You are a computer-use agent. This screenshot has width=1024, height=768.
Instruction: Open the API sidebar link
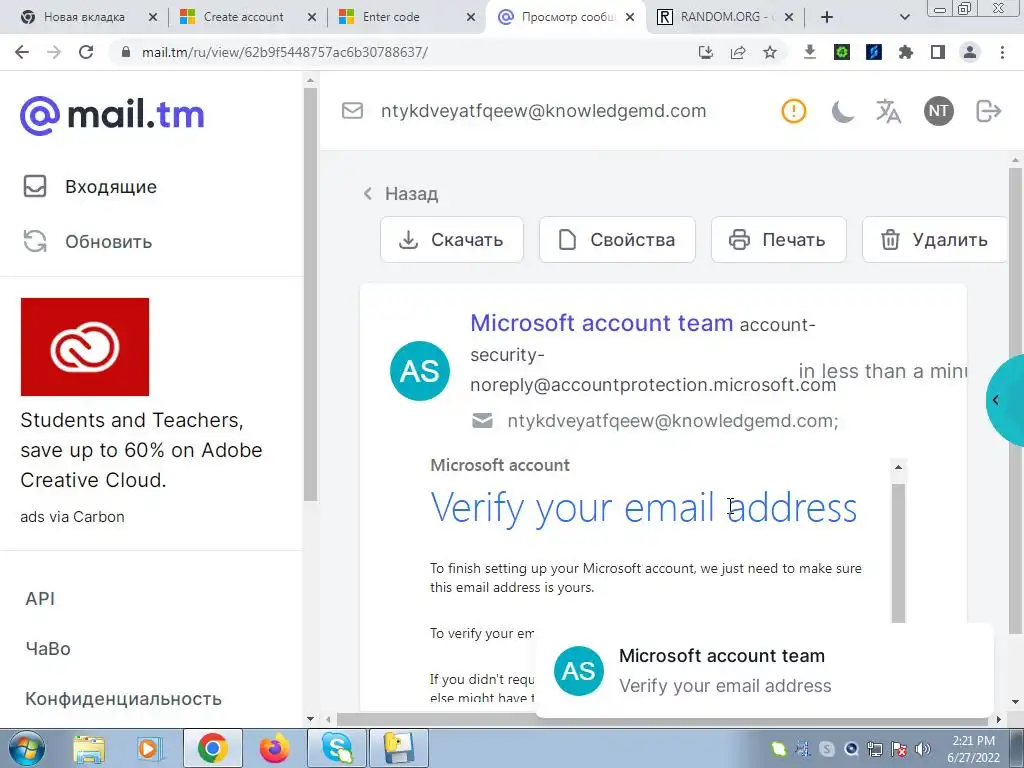(40, 598)
